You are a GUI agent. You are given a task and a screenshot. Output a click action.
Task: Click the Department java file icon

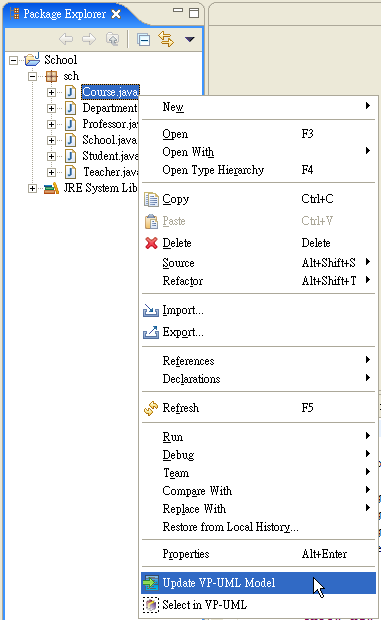pyautogui.click(x=70, y=108)
